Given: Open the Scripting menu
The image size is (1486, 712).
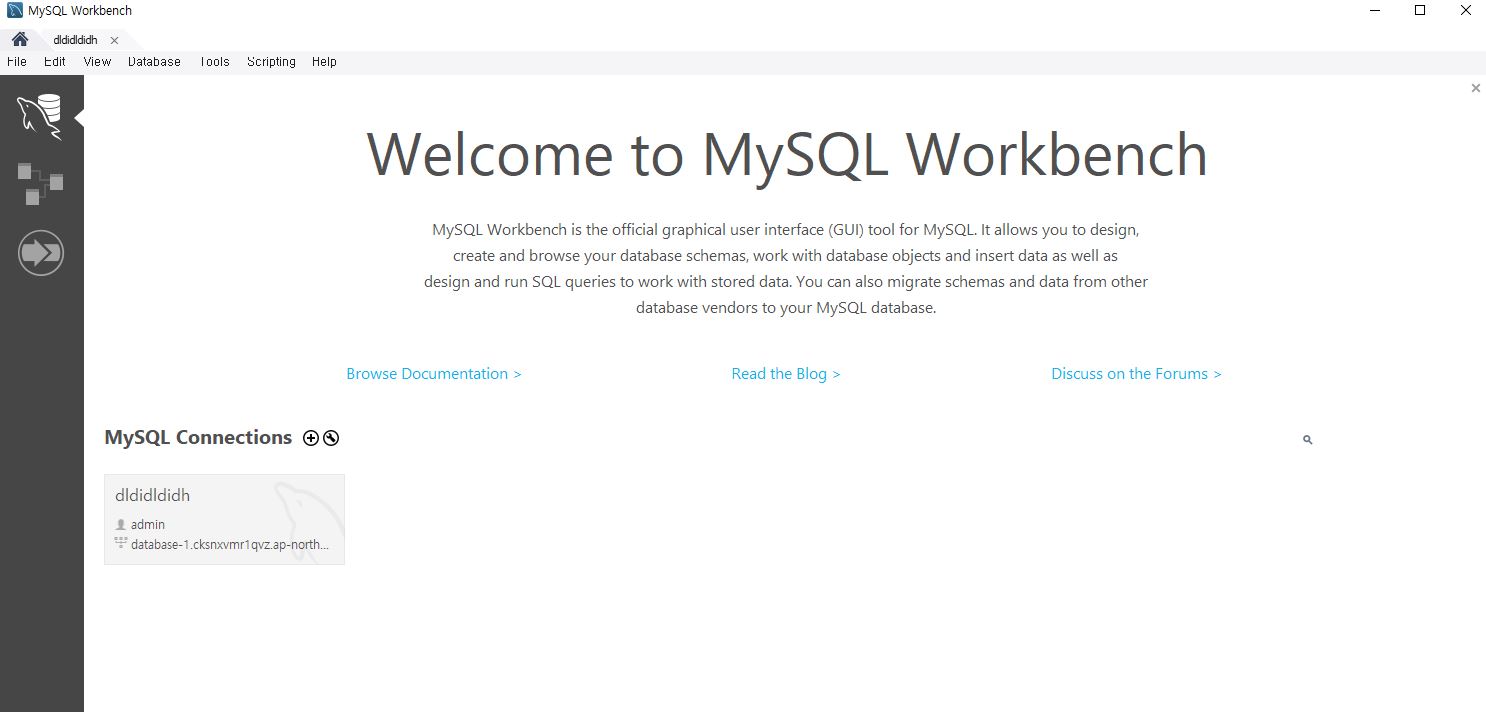Looking at the screenshot, I should [x=271, y=61].
